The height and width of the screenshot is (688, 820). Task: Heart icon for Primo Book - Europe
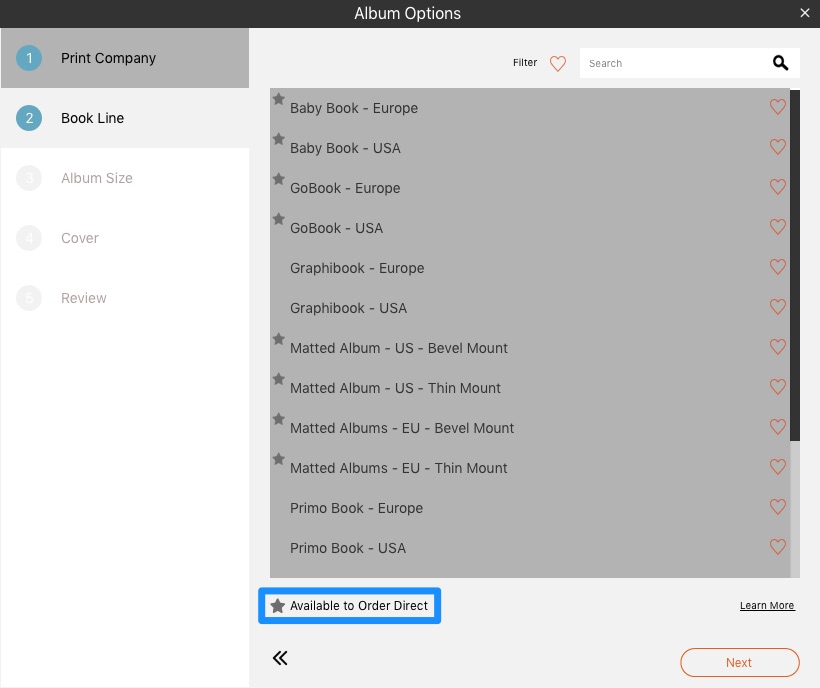[x=778, y=507]
